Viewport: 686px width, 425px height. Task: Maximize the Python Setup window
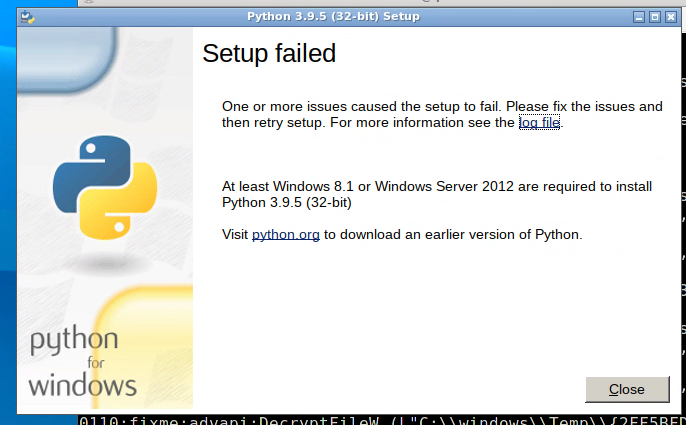[654, 17]
